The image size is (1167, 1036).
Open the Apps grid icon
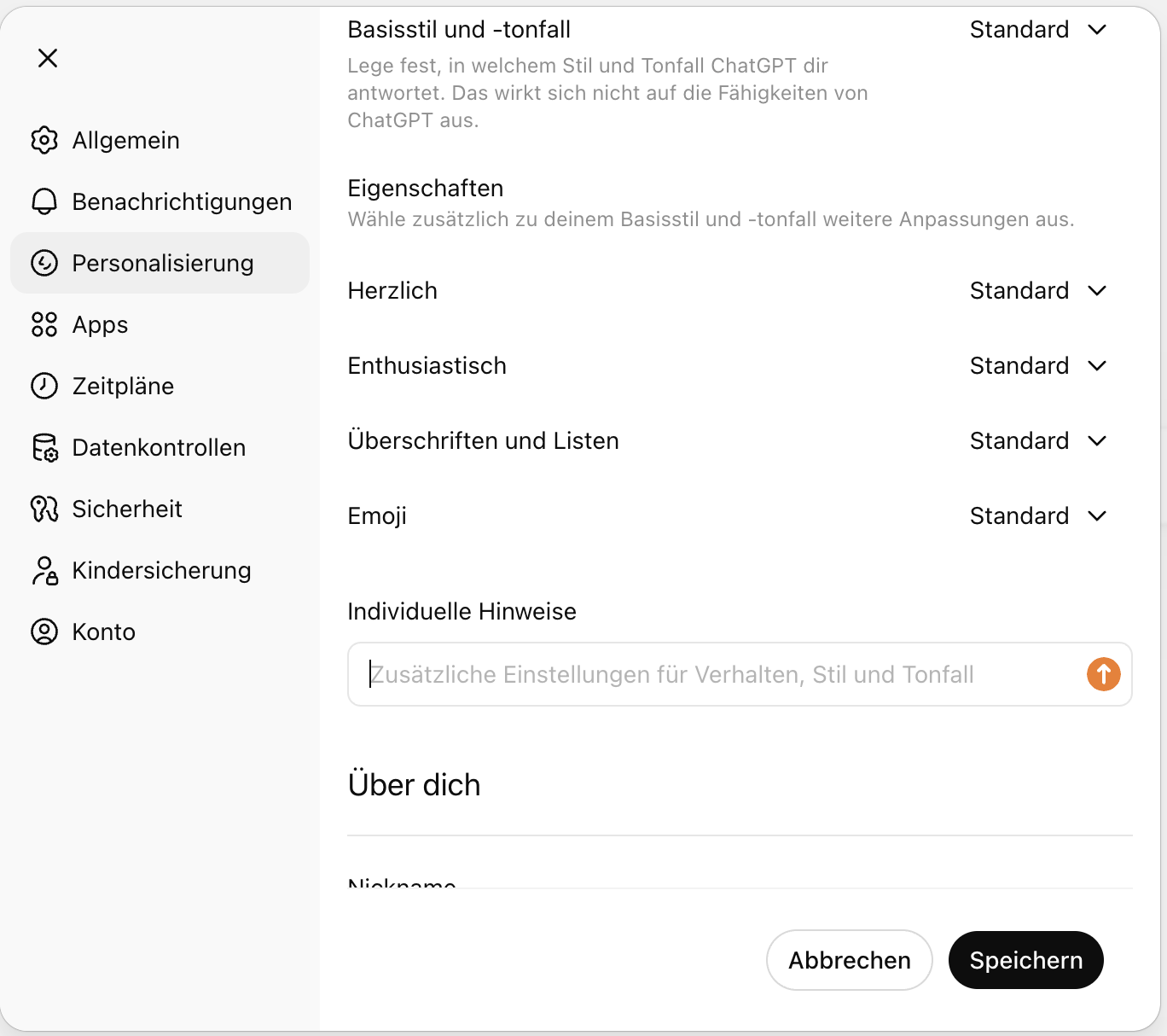(x=44, y=324)
